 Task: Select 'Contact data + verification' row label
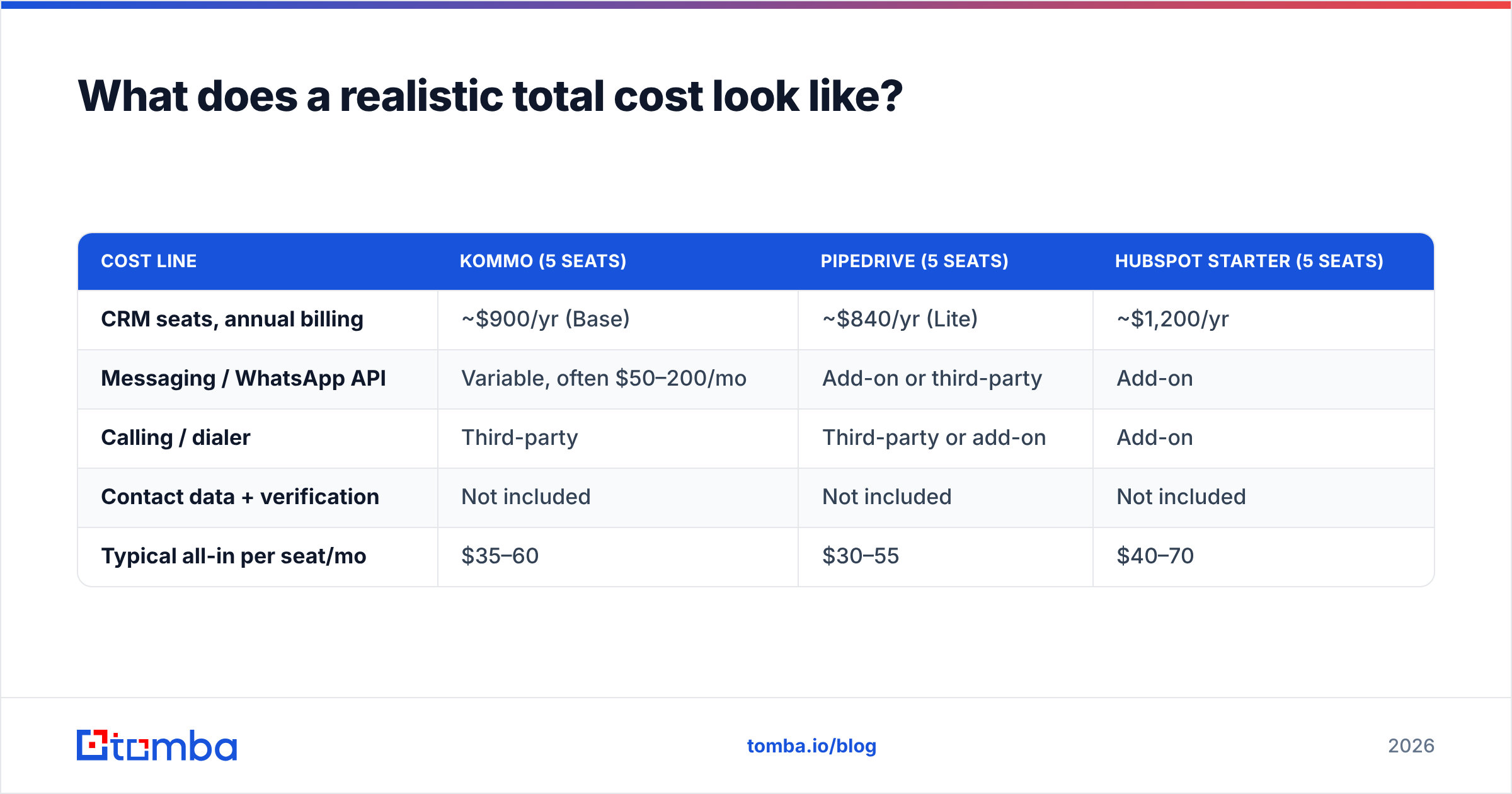pos(240,497)
